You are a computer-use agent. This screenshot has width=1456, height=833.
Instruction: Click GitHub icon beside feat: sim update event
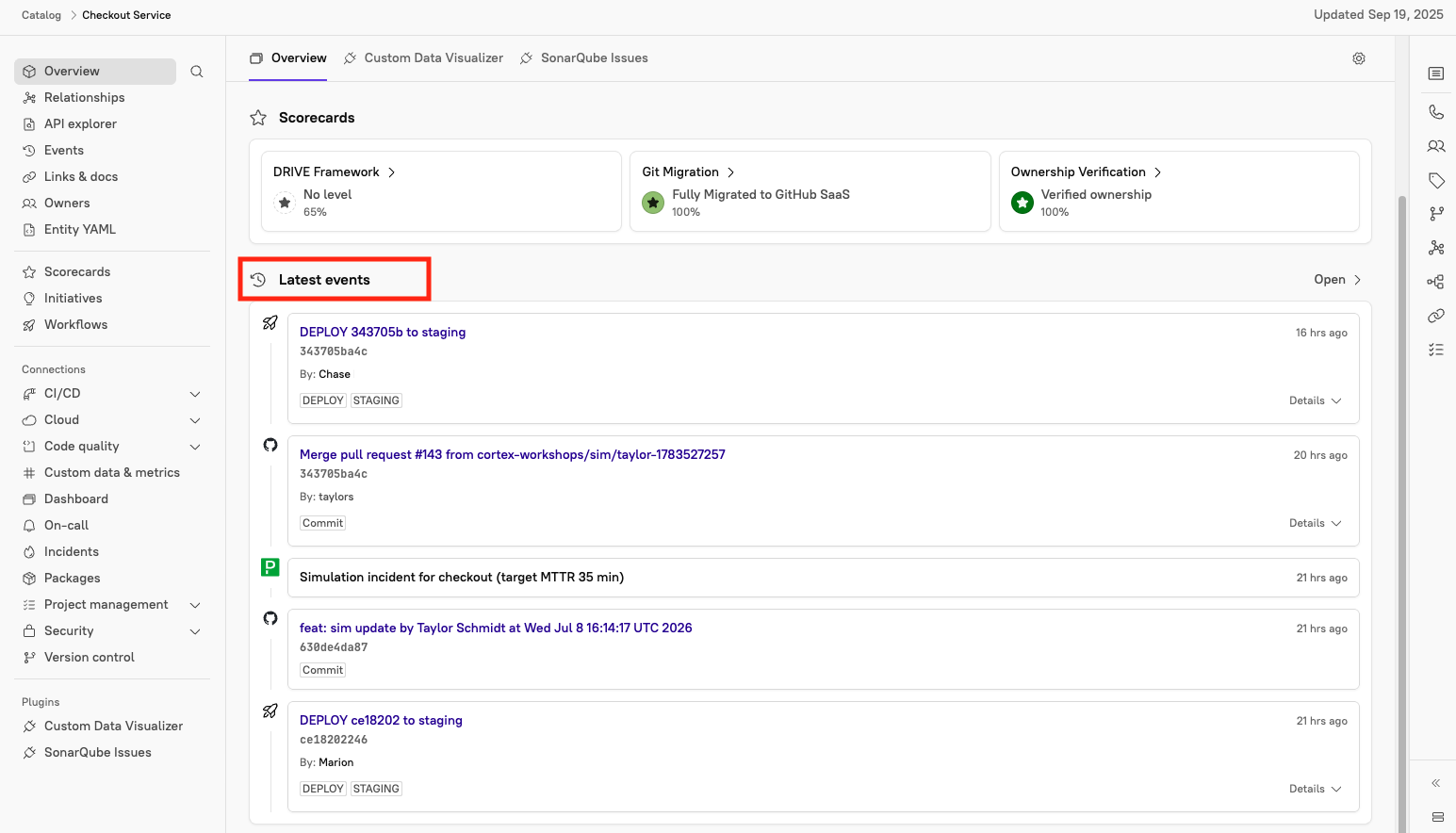coord(270,618)
